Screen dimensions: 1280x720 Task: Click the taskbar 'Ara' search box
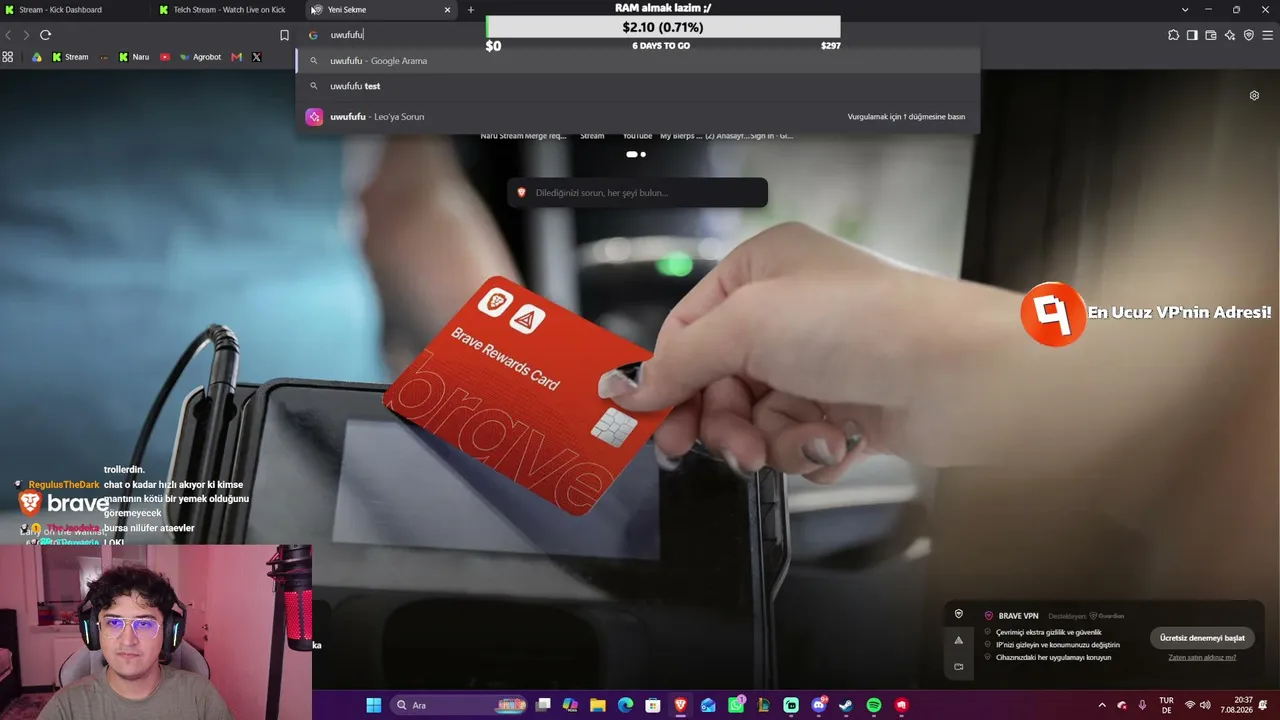[458, 705]
